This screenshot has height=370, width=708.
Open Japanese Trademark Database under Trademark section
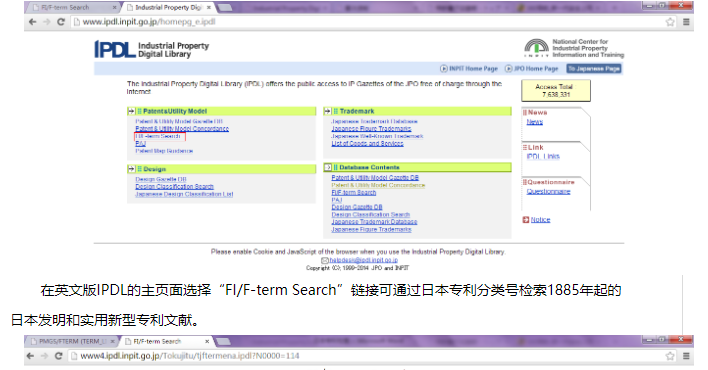(x=374, y=122)
